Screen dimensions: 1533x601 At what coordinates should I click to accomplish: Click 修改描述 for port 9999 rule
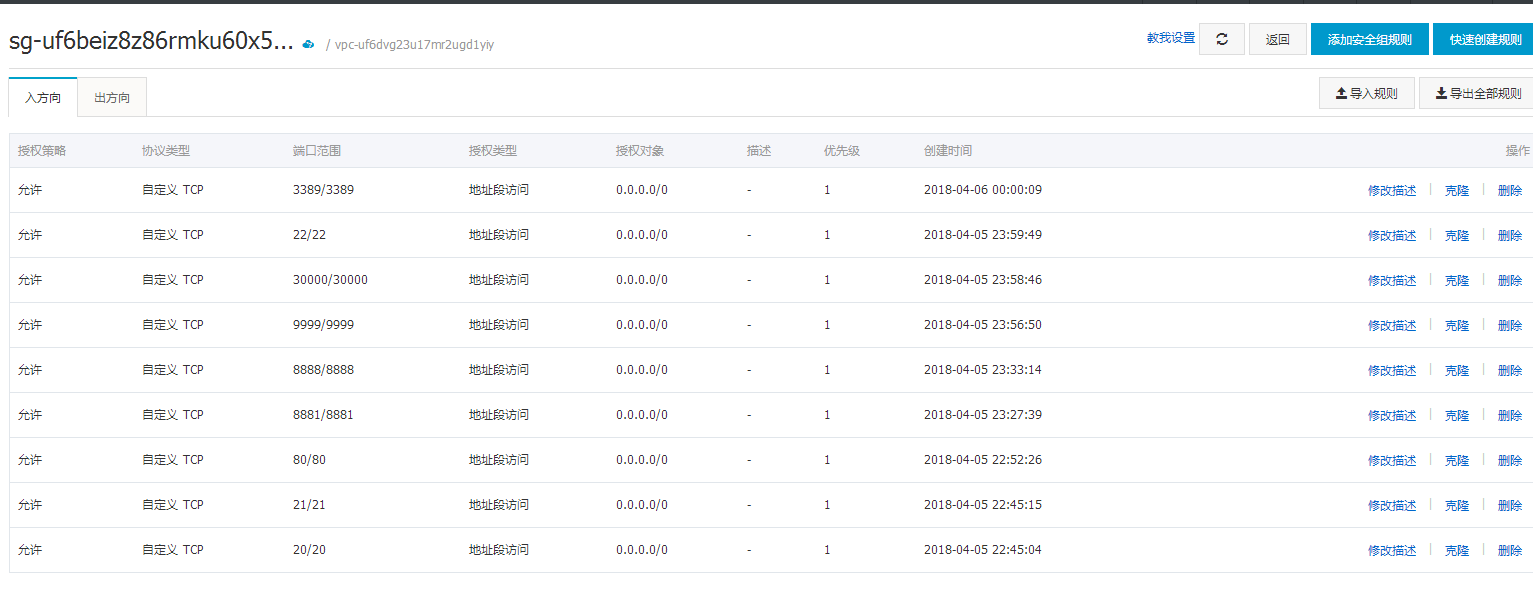(x=1392, y=326)
